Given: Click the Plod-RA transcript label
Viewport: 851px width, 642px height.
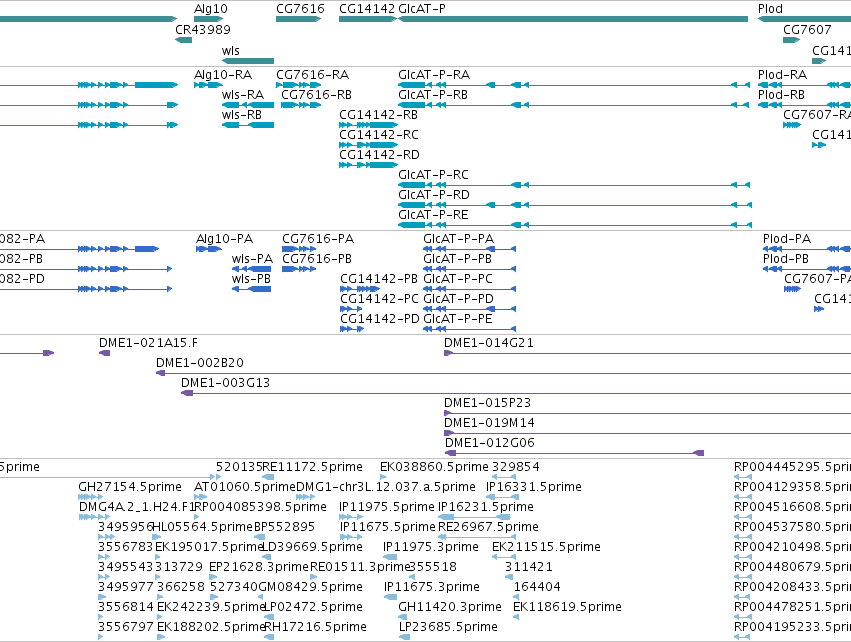Looking at the screenshot, I should tap(782, 74).
